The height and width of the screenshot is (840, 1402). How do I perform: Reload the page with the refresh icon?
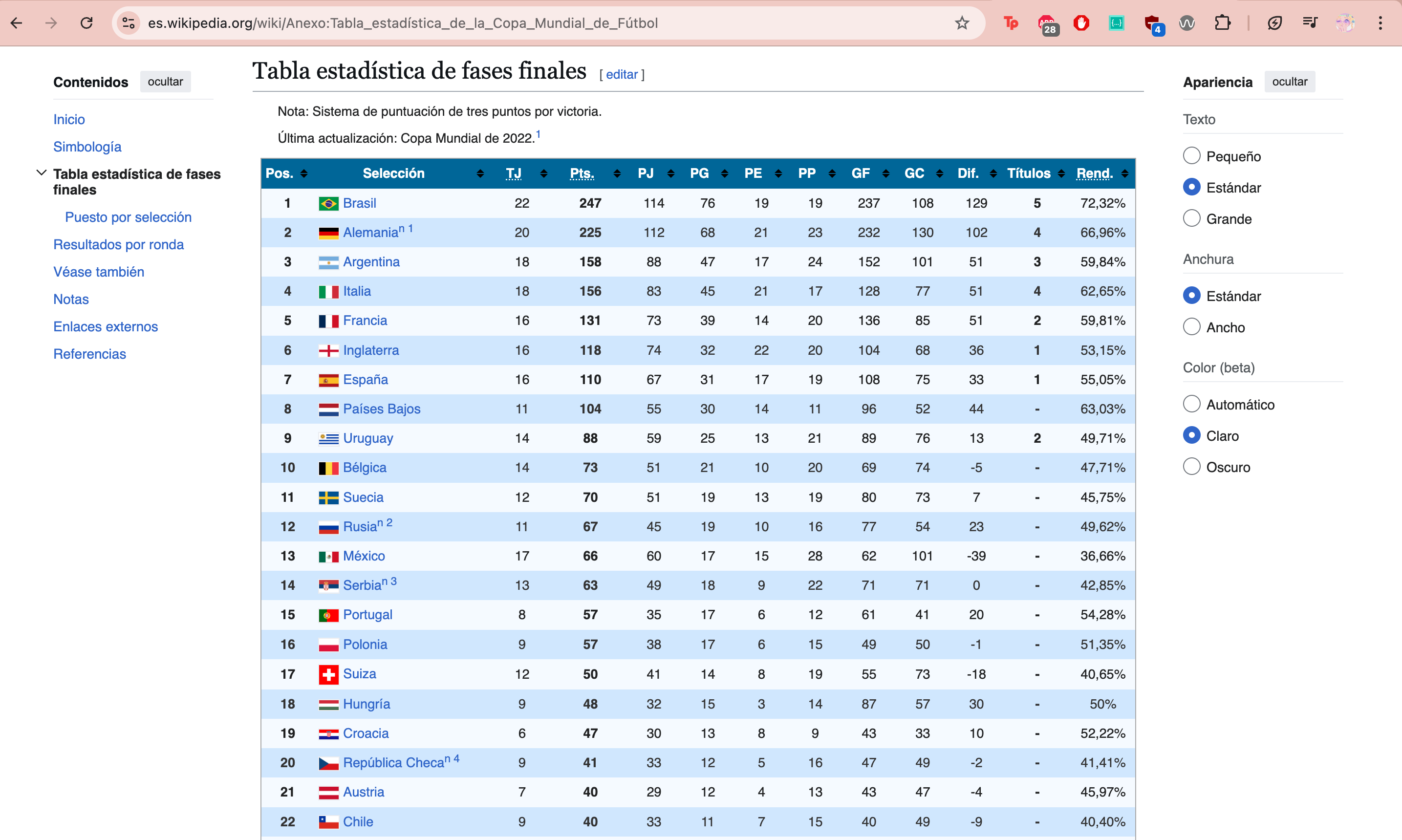point(86,23)
